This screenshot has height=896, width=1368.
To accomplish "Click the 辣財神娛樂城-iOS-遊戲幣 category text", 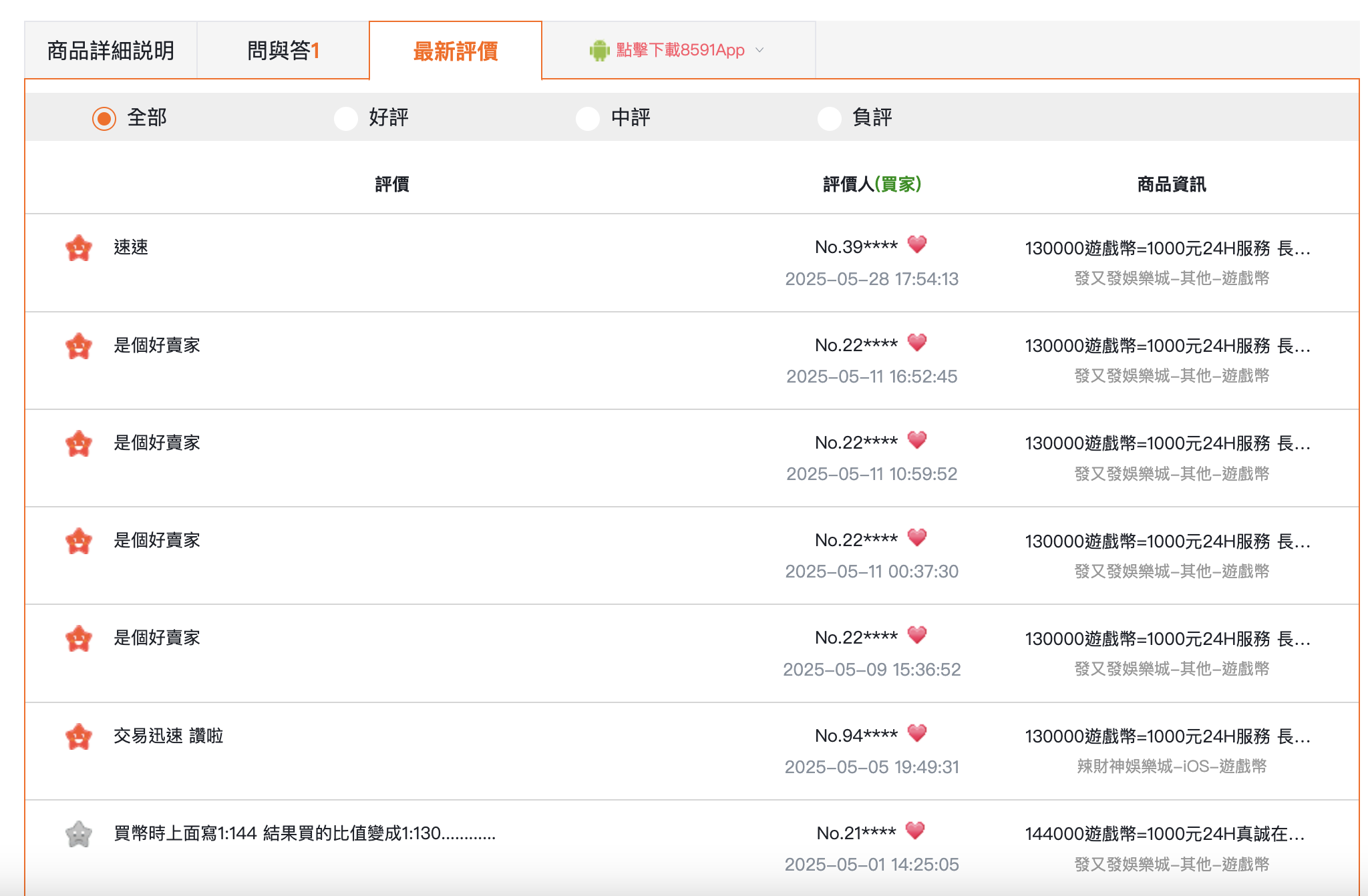I will (x=1172, y=766).
